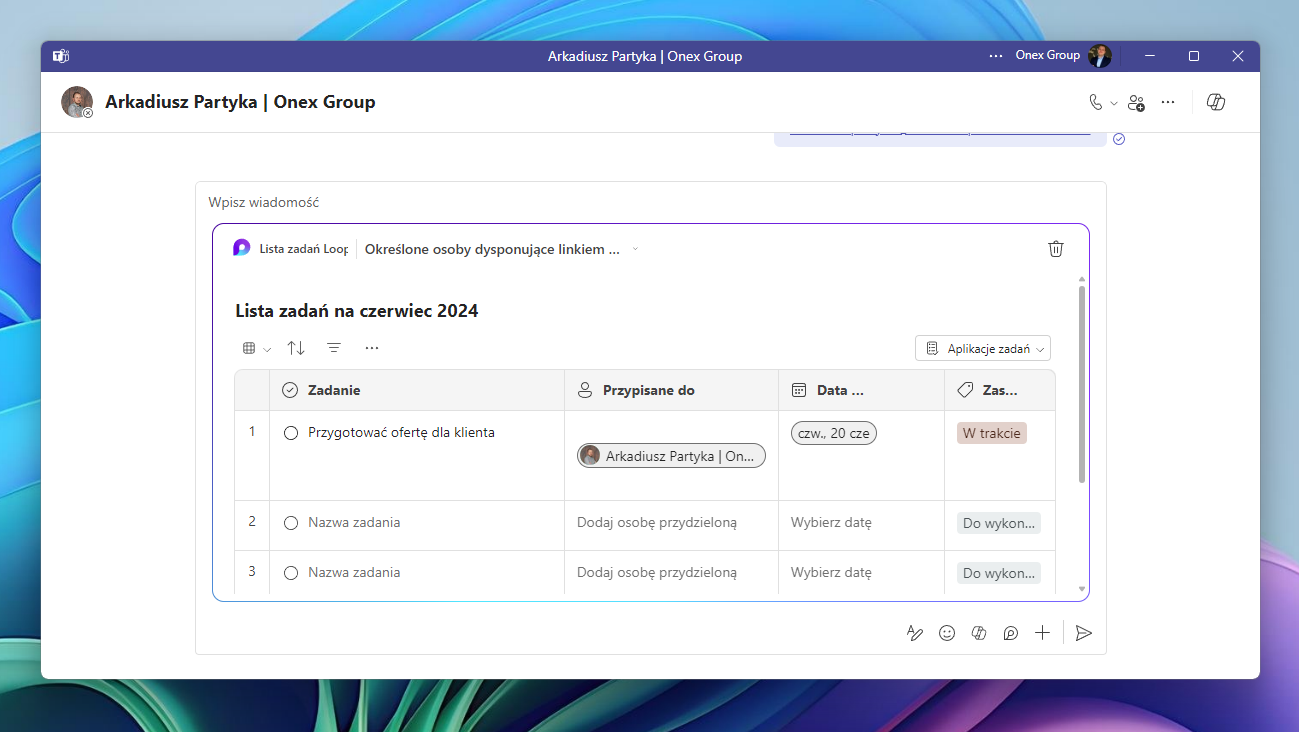This screenshot has width=1299, height=732.
Task: Click the Loop component vertical scrollbar
Action: coord(1082,385)
